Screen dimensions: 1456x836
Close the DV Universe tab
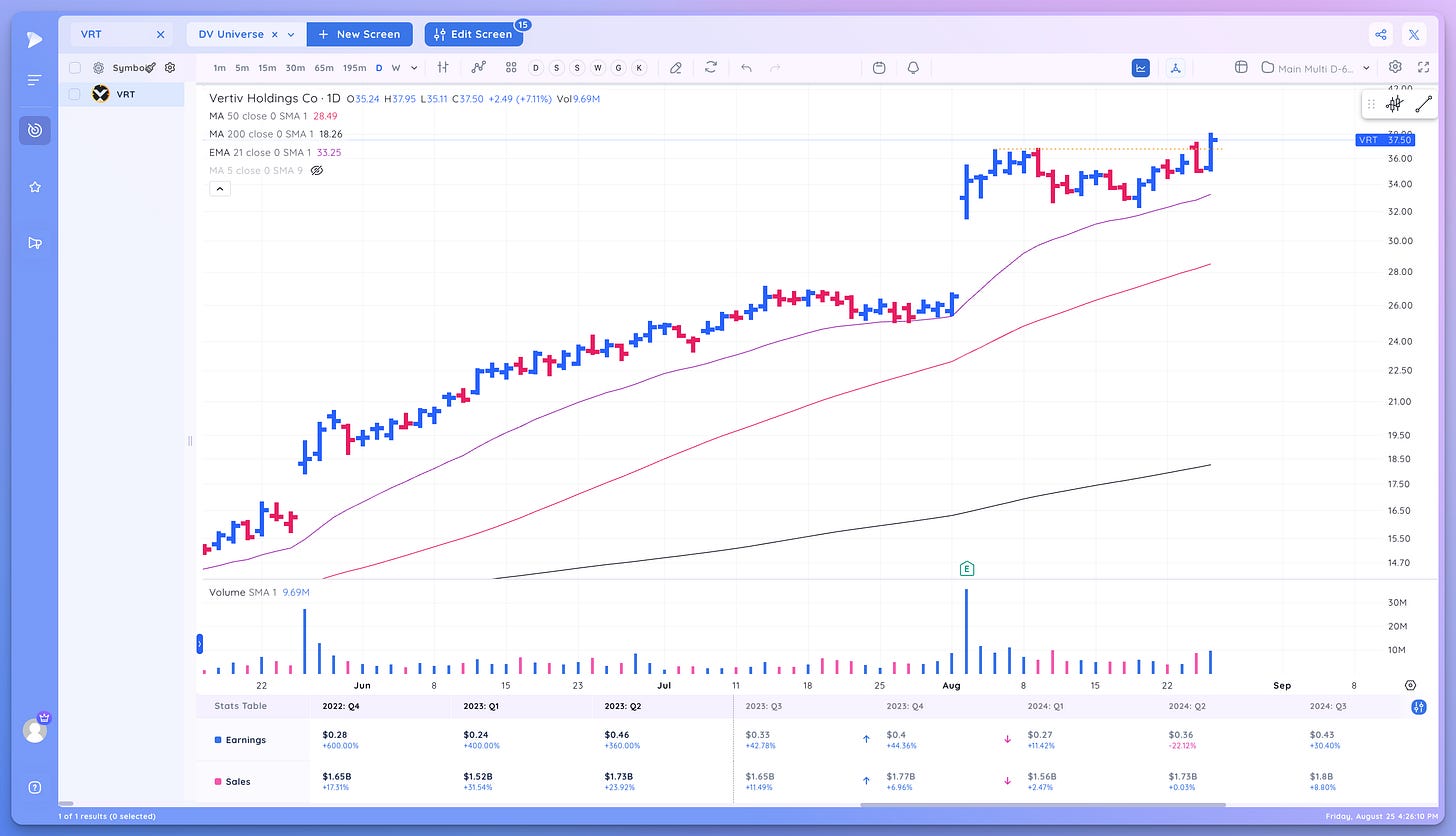click(x=275, y=34)
